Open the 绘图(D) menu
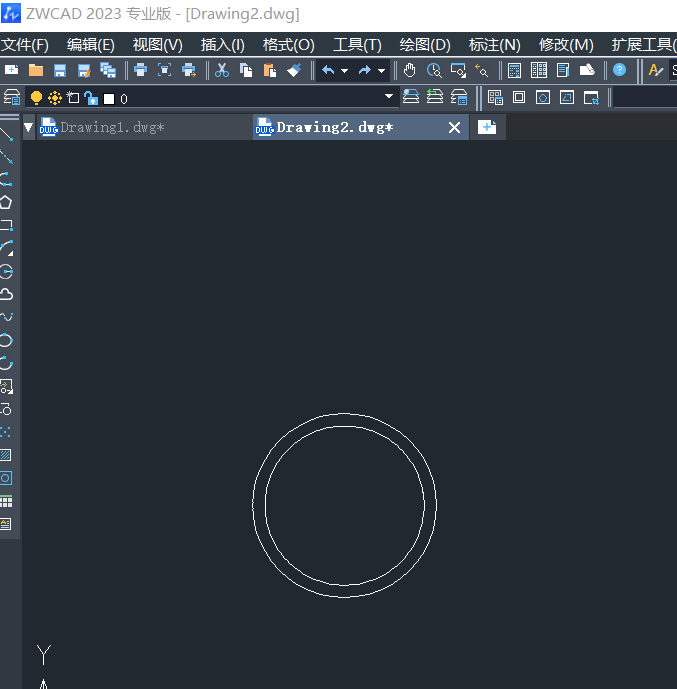Screen dimensions: 677x689 point(425,45)
